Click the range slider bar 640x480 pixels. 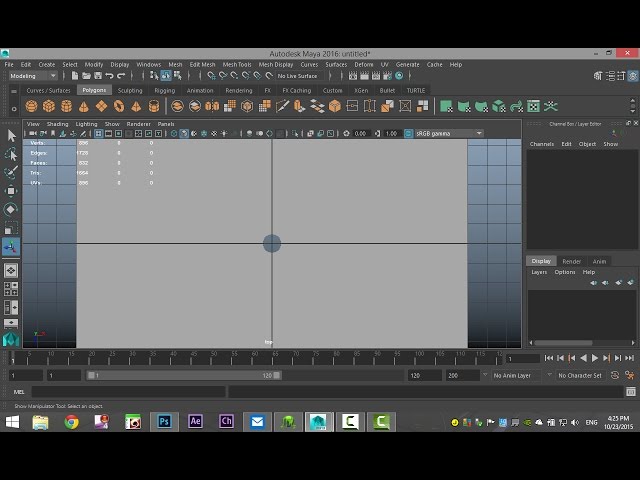(184, 375)
